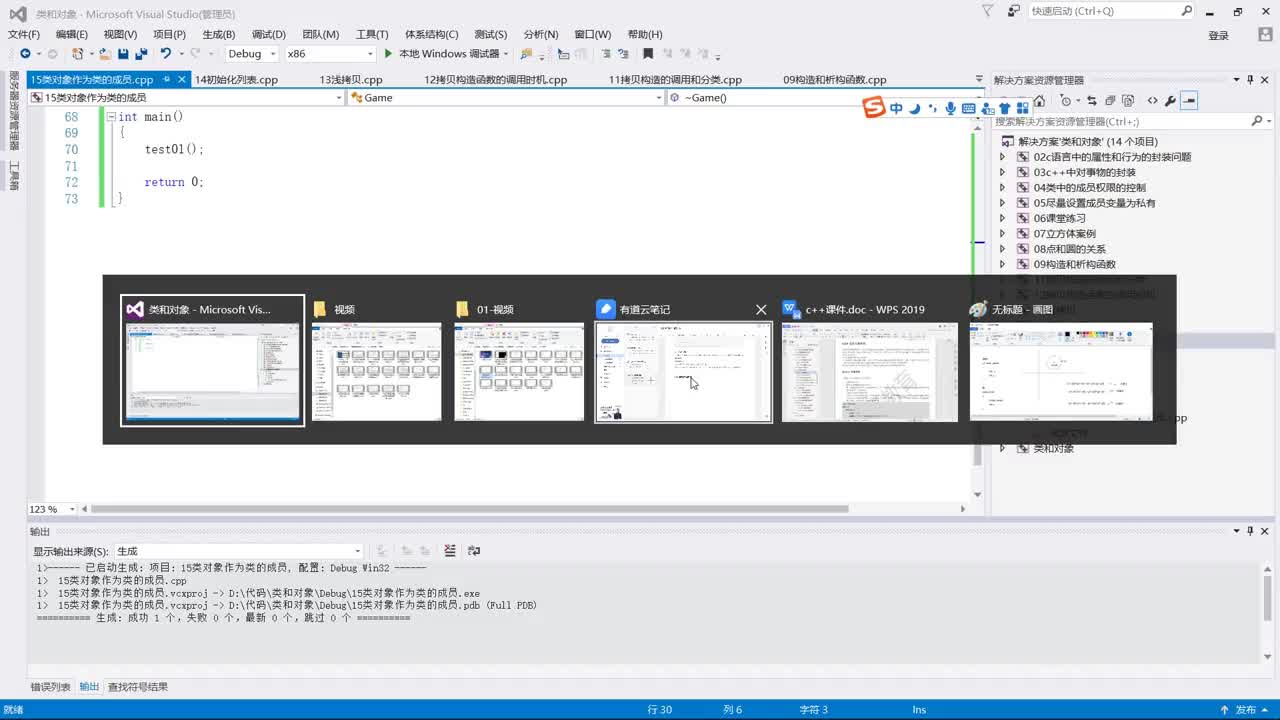
Task: Click View Code icon in Solution Explorer
Action: (x=1152, y=101)
